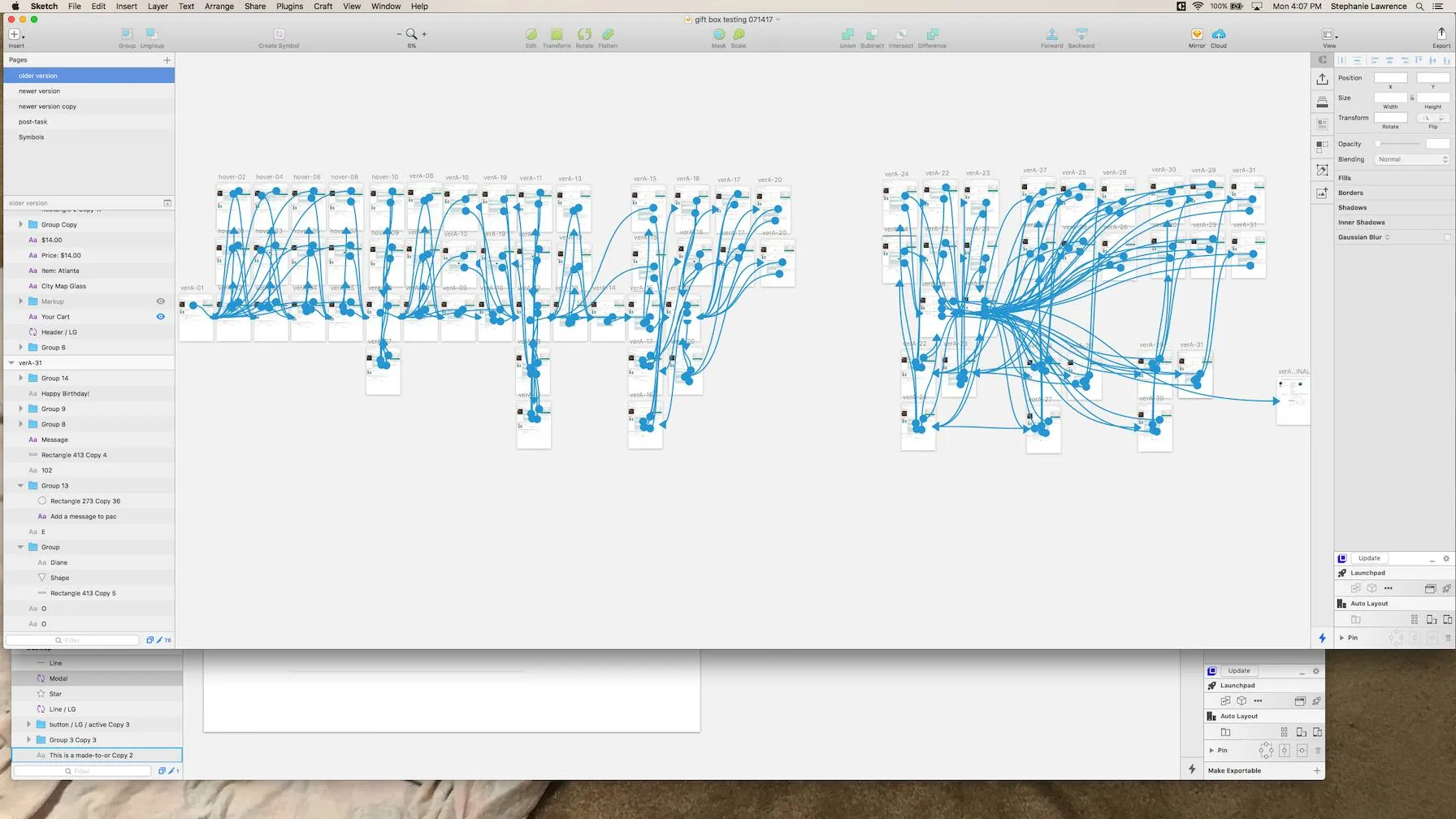Toggle the Gaussian Blur checkbox
Image resolution: width=1456 pixels, height=819 pixels.
pos(1447,237)
